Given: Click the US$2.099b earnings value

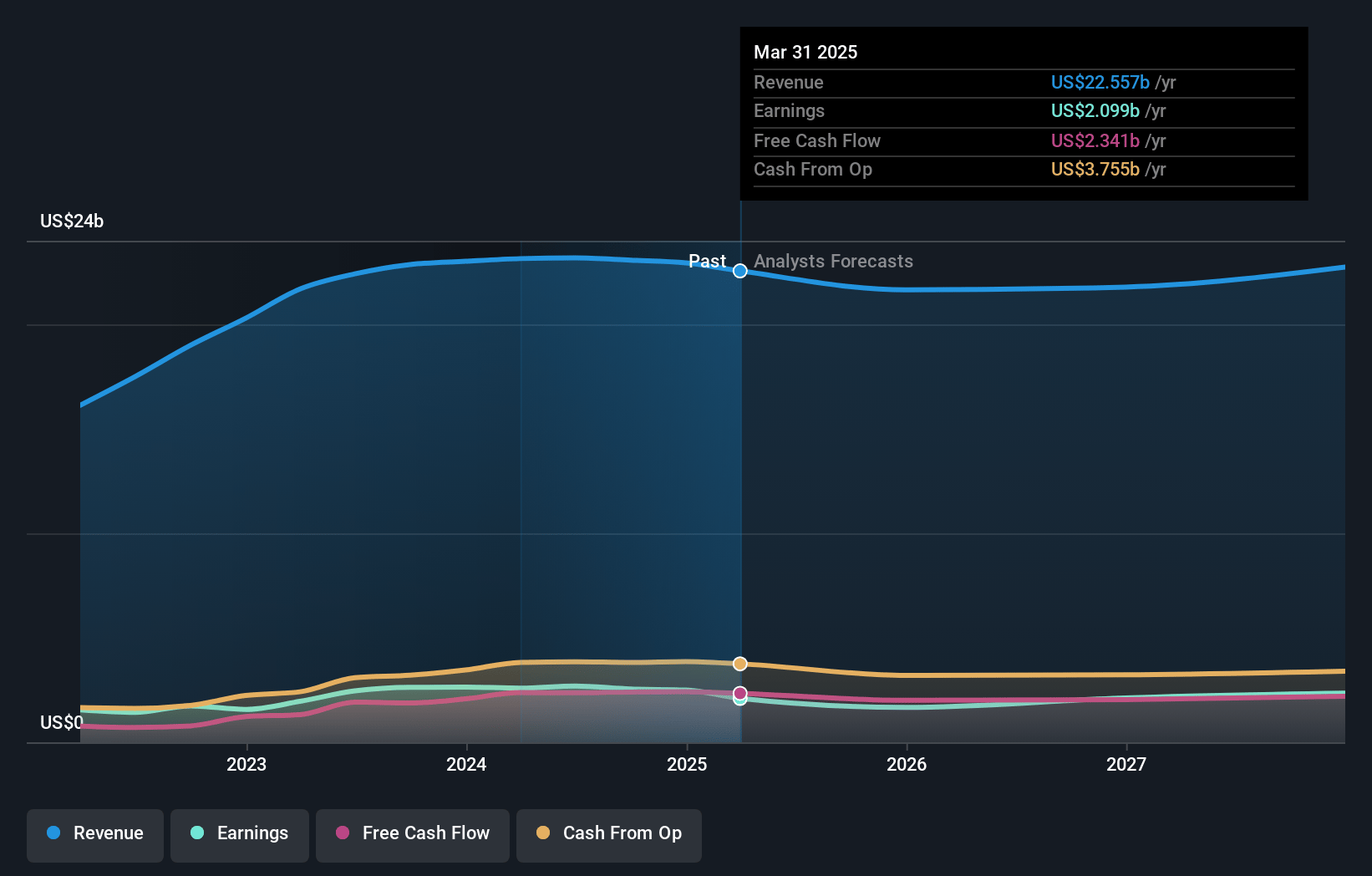Looking at the screenshot, I should [x=1095, y=110].
